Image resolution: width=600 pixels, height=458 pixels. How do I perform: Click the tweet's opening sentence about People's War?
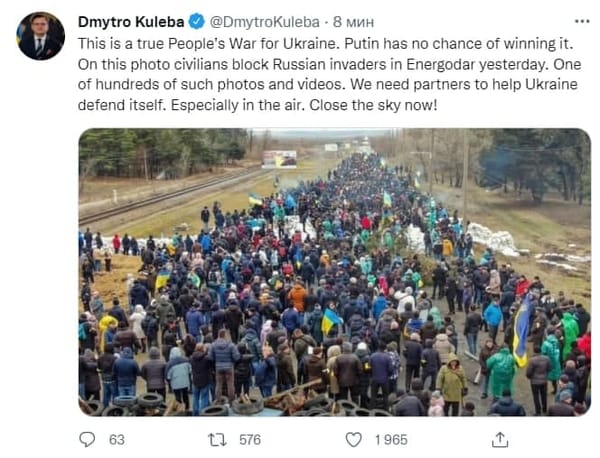(209, 43)
